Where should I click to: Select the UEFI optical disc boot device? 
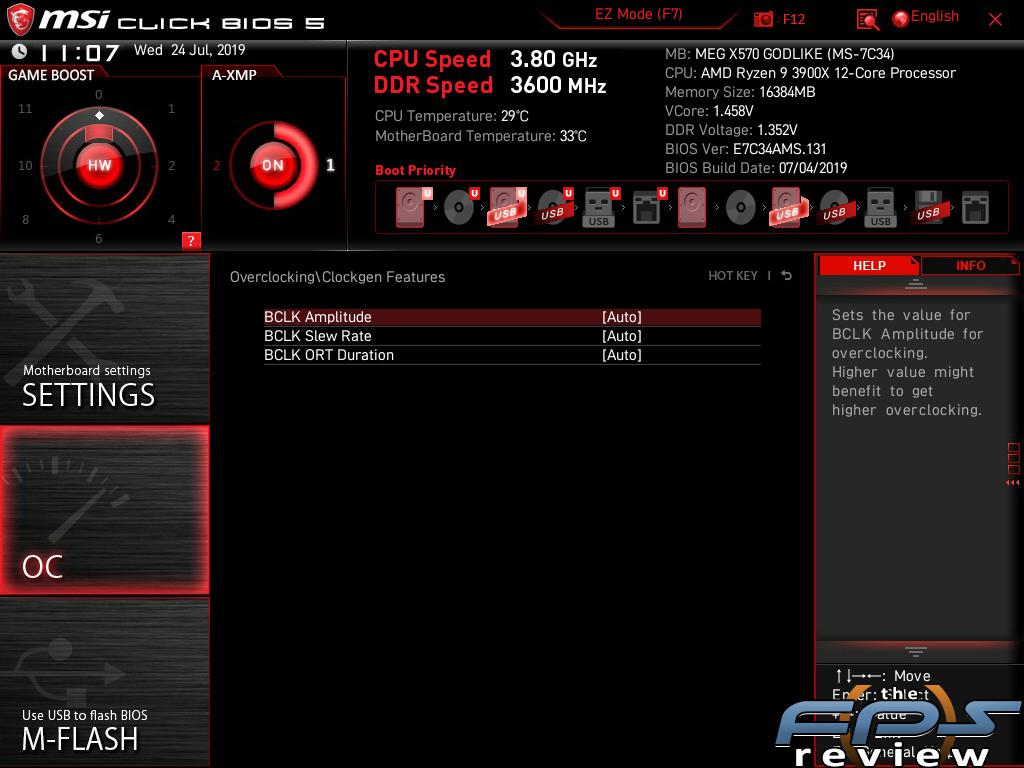[x=460, y=207]
